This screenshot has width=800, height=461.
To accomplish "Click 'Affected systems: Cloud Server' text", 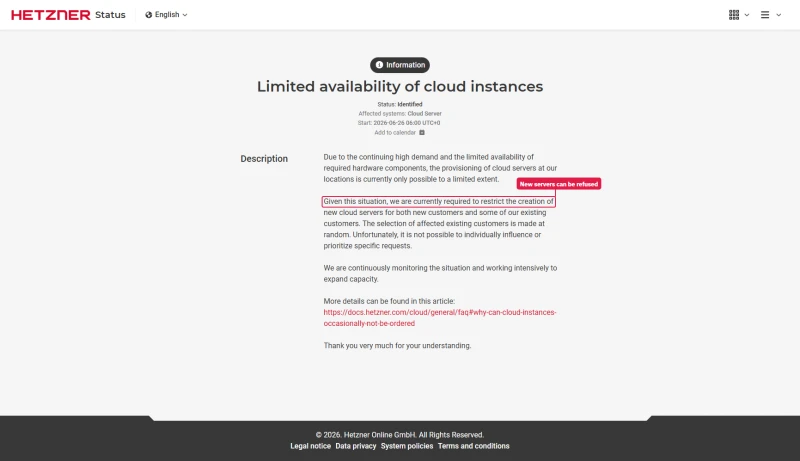I will (x=400, y=114).
